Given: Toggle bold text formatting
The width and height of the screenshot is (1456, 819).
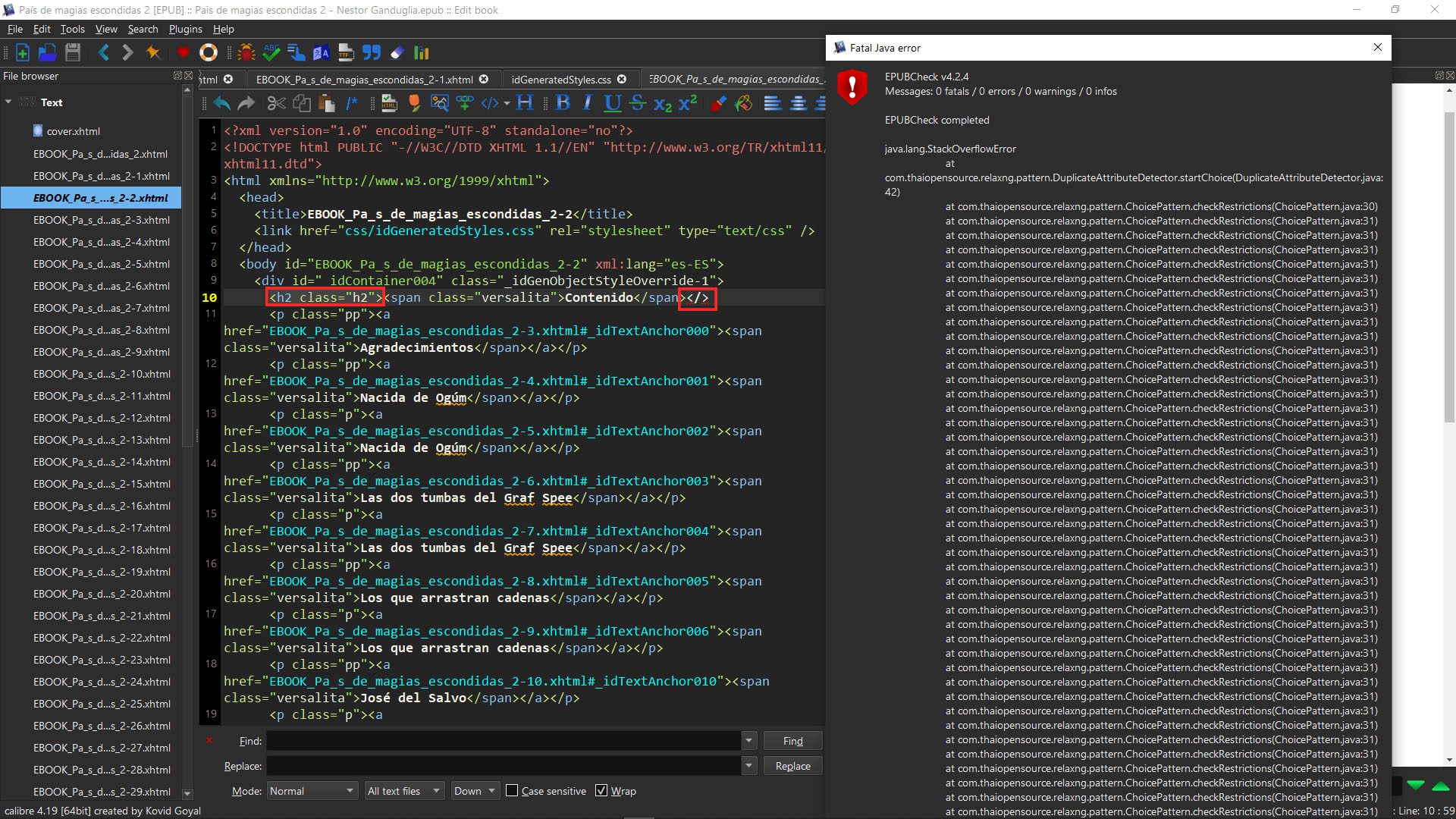Looking at the screenshot, I should [x=563, y=103].
